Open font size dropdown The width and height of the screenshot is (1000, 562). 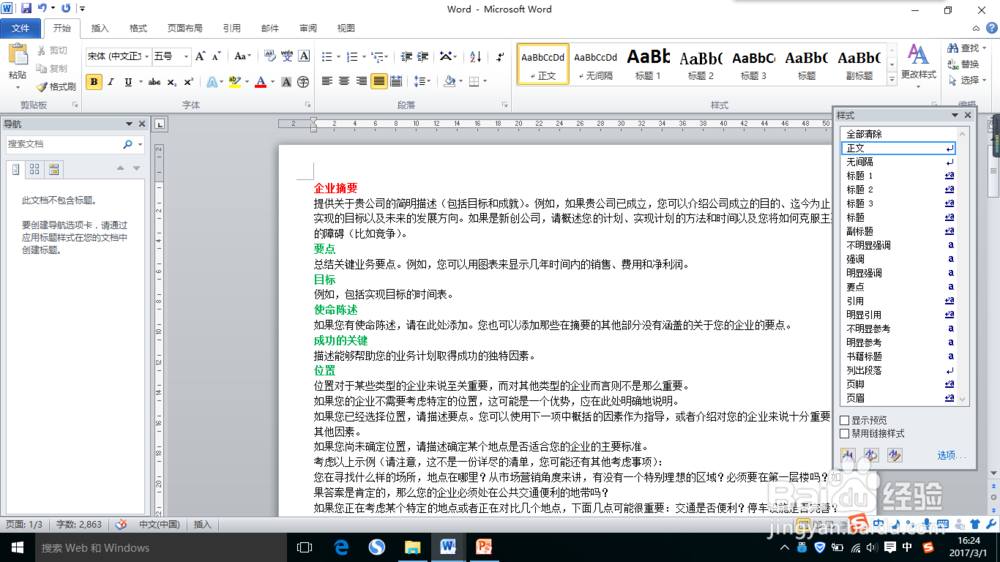[x=186, y=57]
